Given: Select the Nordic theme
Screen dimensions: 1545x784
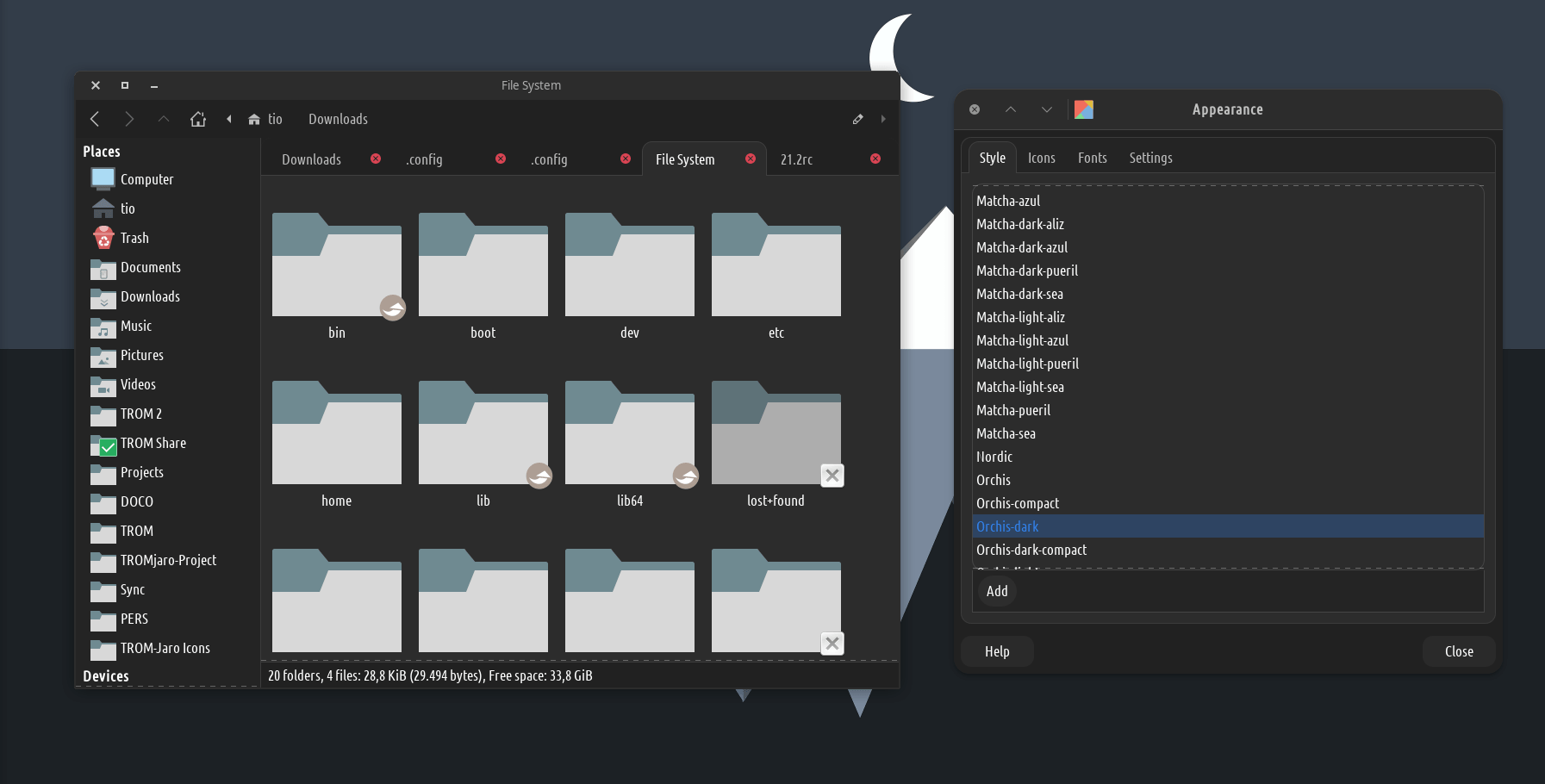Looking at the screenshot, I should pos(994,457).
